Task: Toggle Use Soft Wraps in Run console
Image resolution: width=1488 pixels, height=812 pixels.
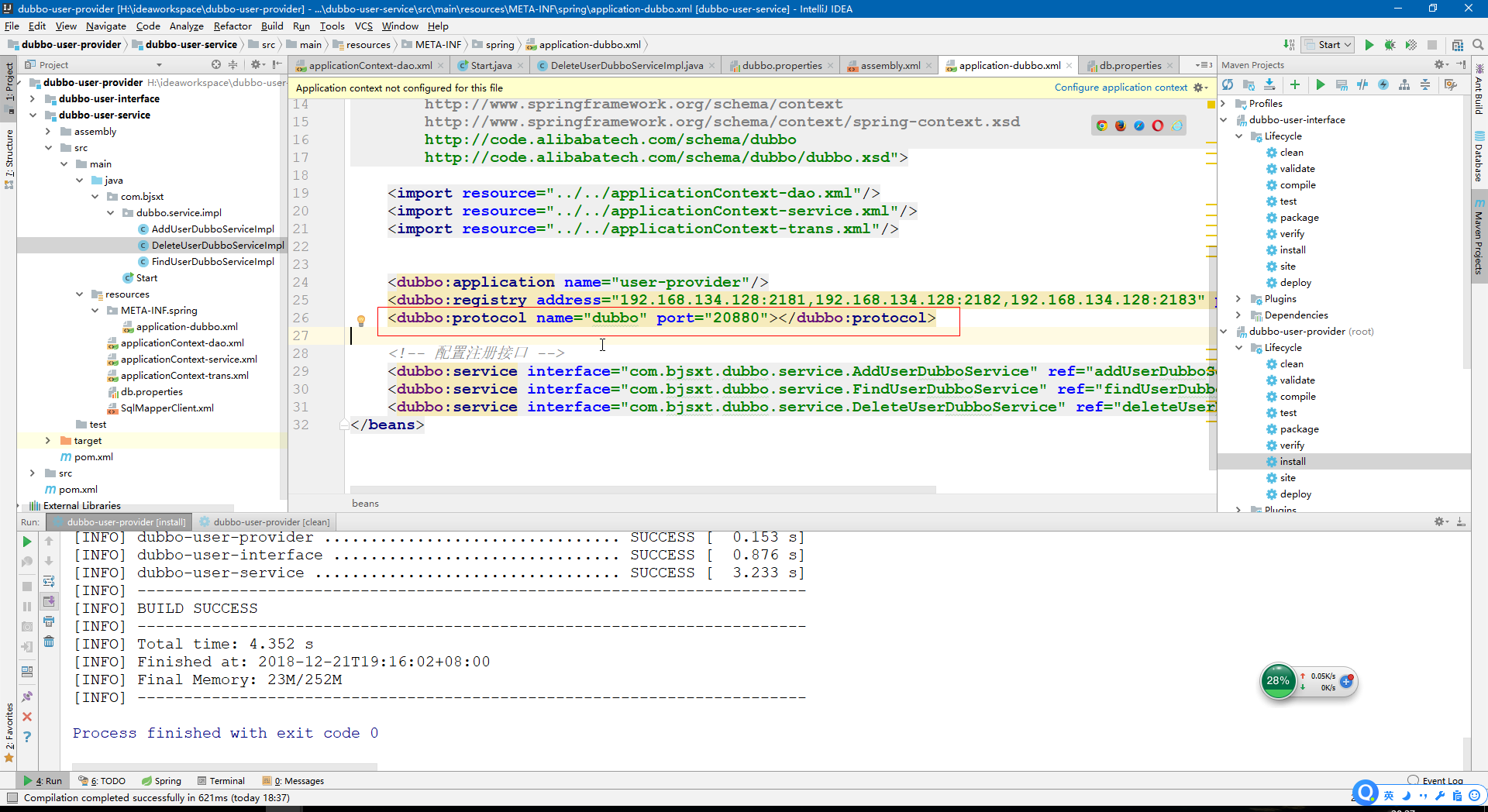Action: (49, 581)
